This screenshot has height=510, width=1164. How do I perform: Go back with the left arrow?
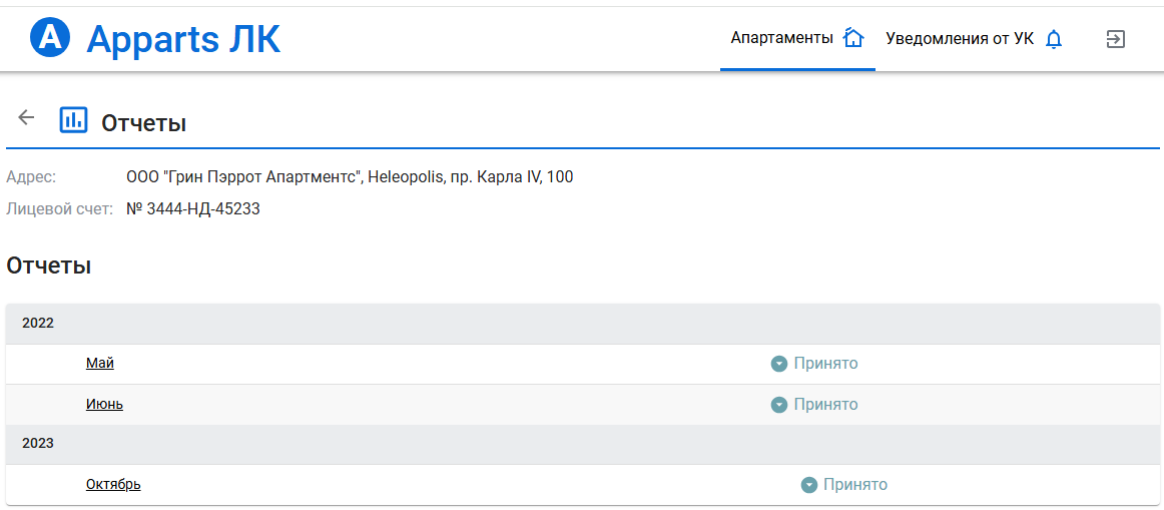[26, 118]
